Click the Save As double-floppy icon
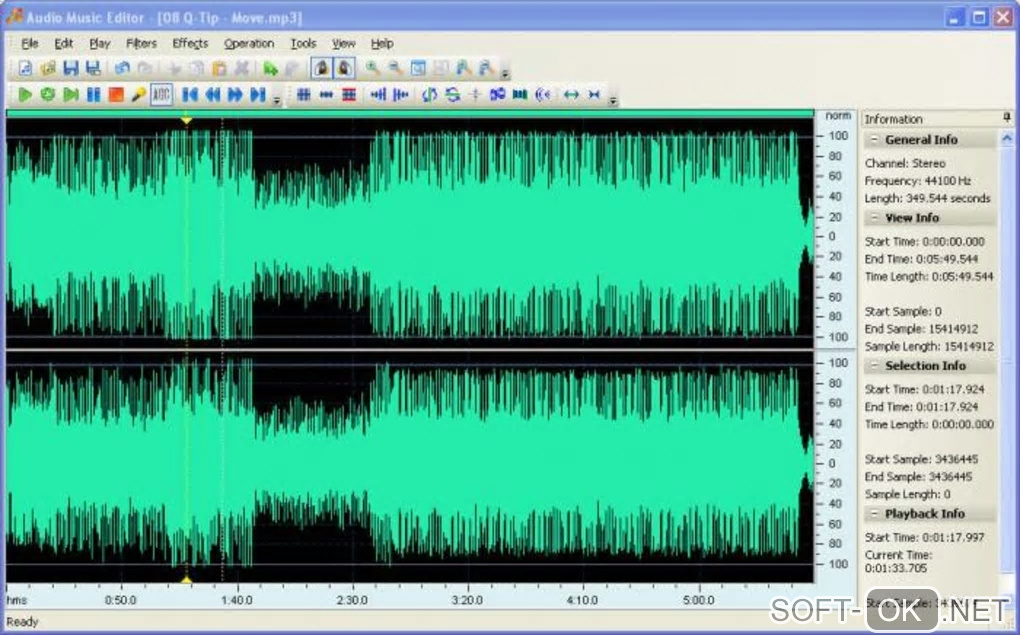Screen dimensions: 1020x635 coord(93,68)
